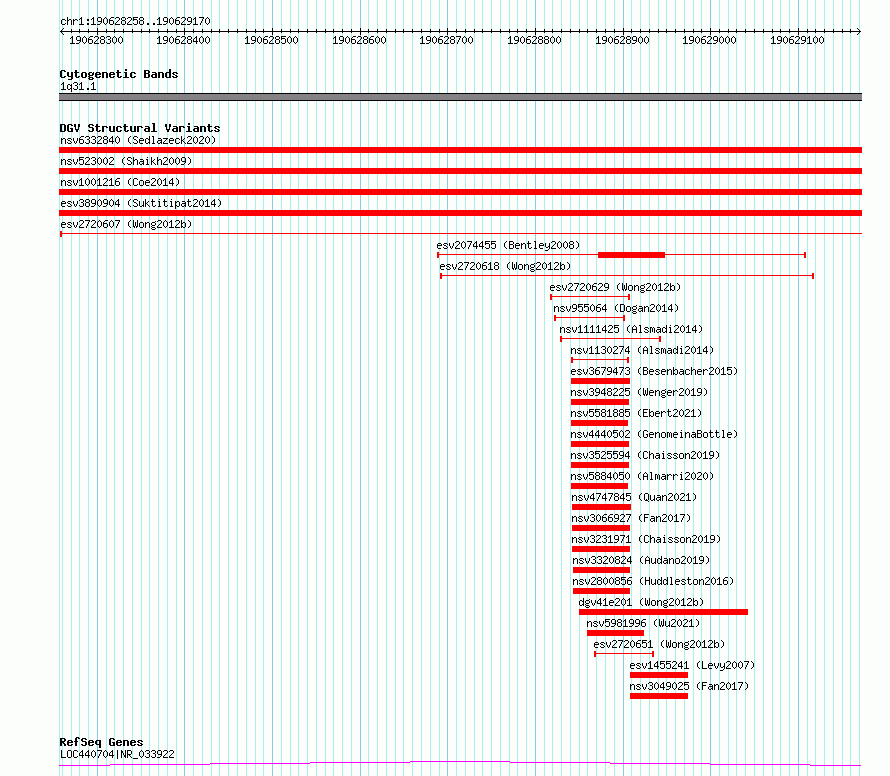The image size is (890, 776).
Task: Click ruler position 190628900
Action: point(622,40)
